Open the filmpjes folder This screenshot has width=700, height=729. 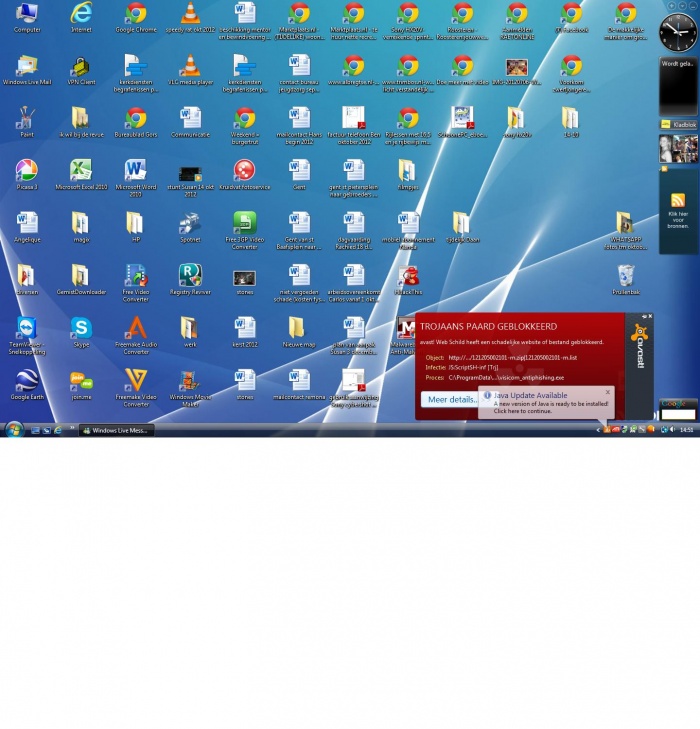tap(408, 175)
